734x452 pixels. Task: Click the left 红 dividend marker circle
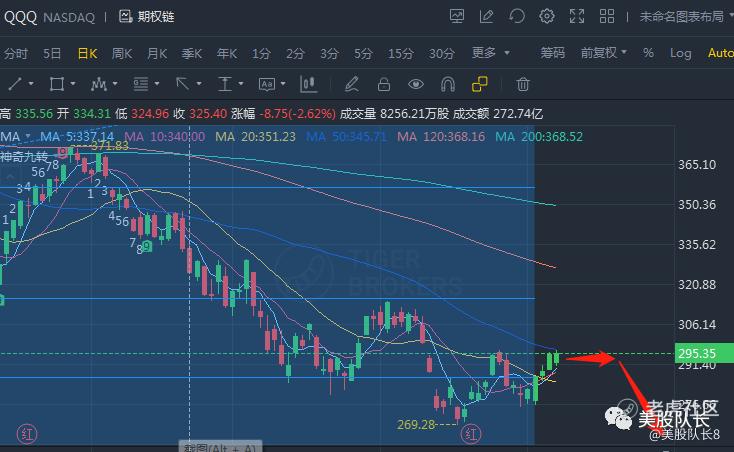[27, 434]
